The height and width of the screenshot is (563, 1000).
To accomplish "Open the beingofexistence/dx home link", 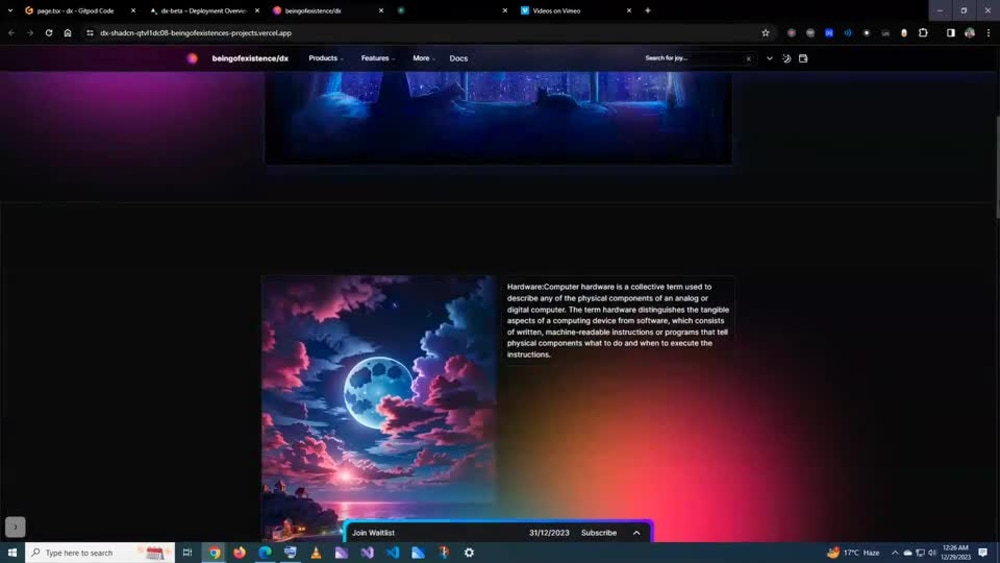I will tap(250, 58).
